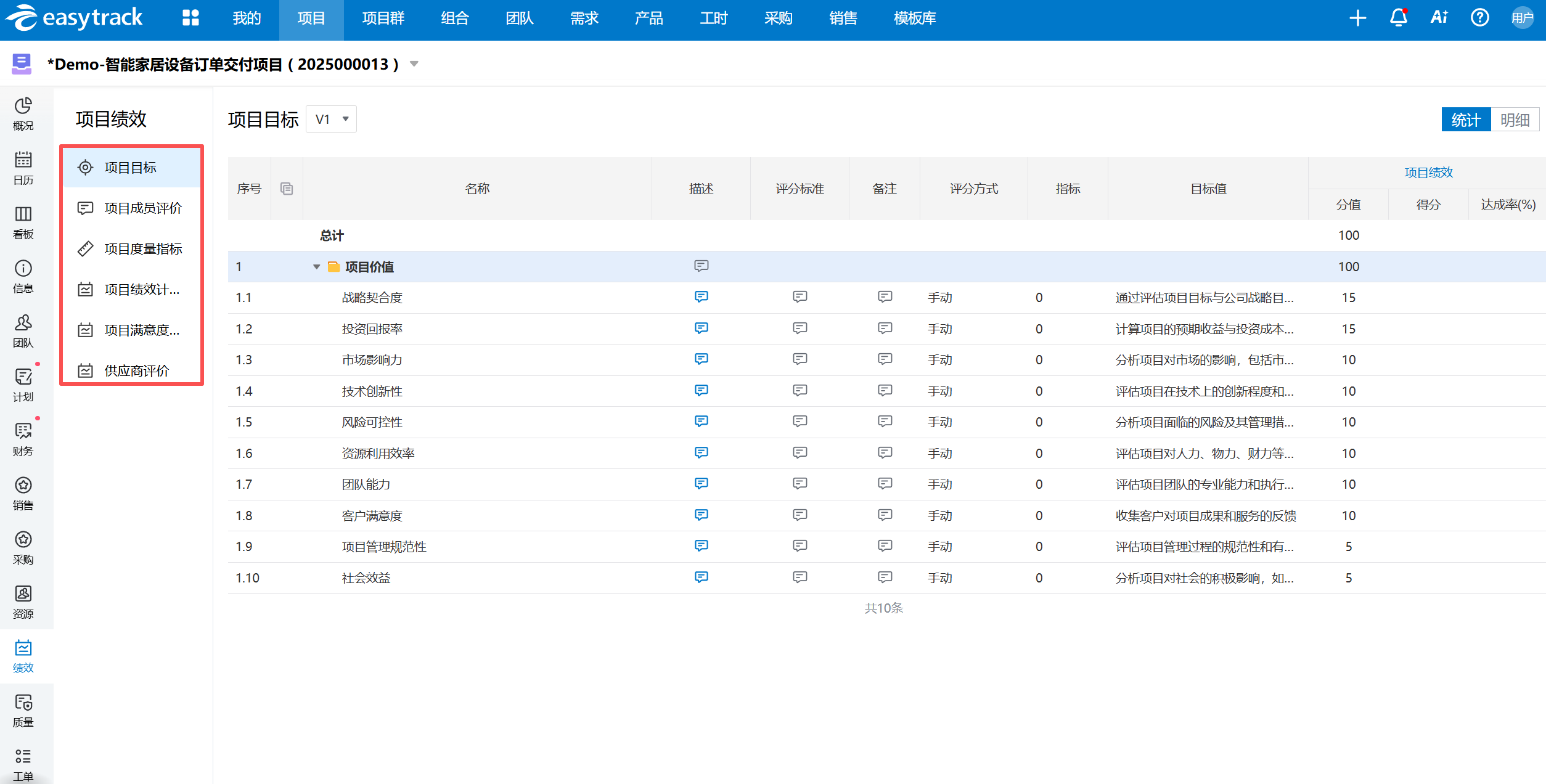Open scoring standard icon for 客户满意度
Image resolution: width=1546 pixels, height=784 pixels.
click(800, 515)
